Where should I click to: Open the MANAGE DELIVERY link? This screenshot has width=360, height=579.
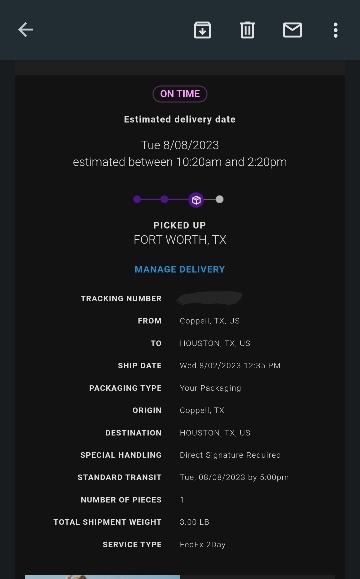pyautogui.click(x=179, y=269)
